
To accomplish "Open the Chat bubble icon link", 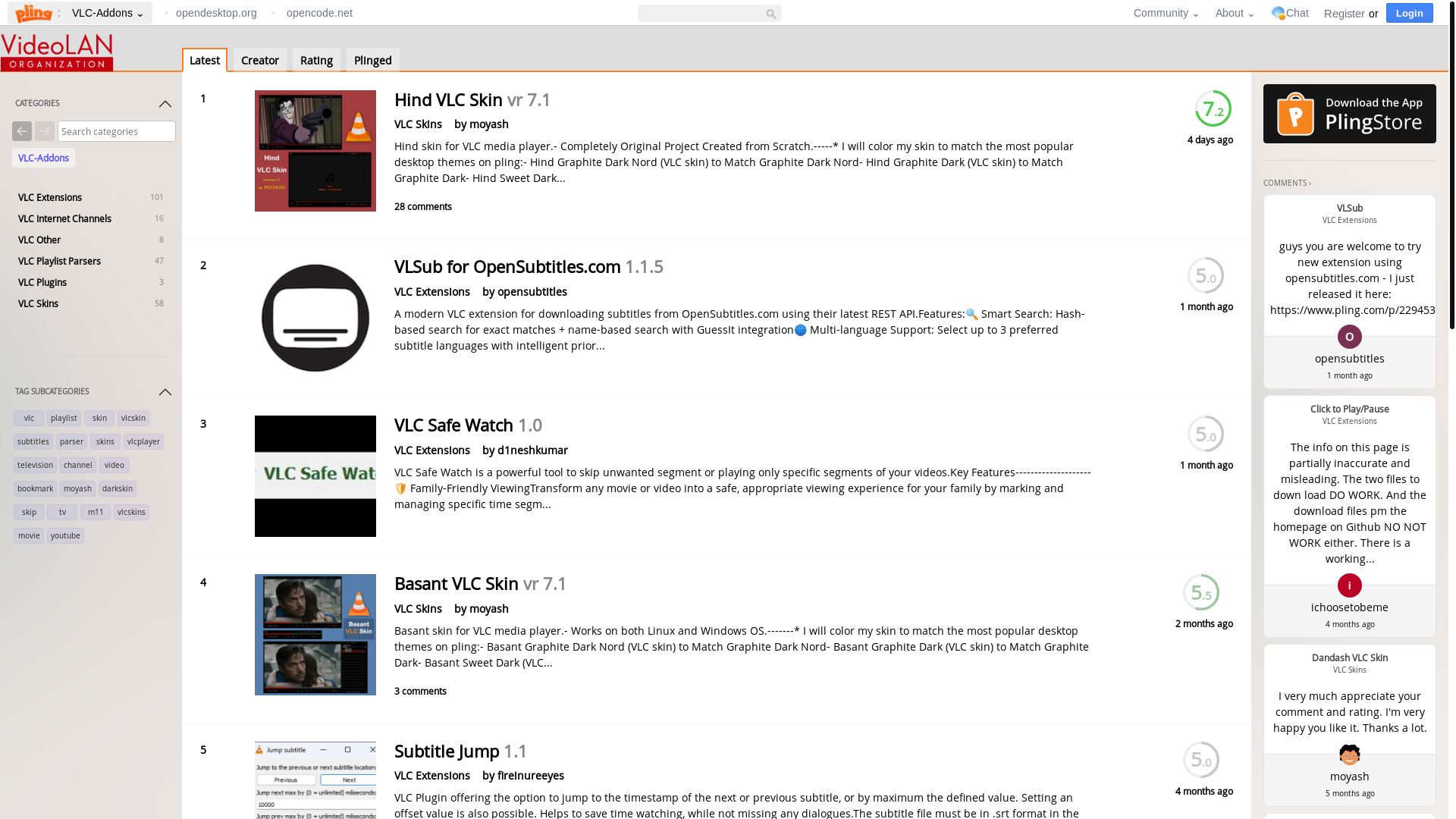I will (x=1279, y=13).
